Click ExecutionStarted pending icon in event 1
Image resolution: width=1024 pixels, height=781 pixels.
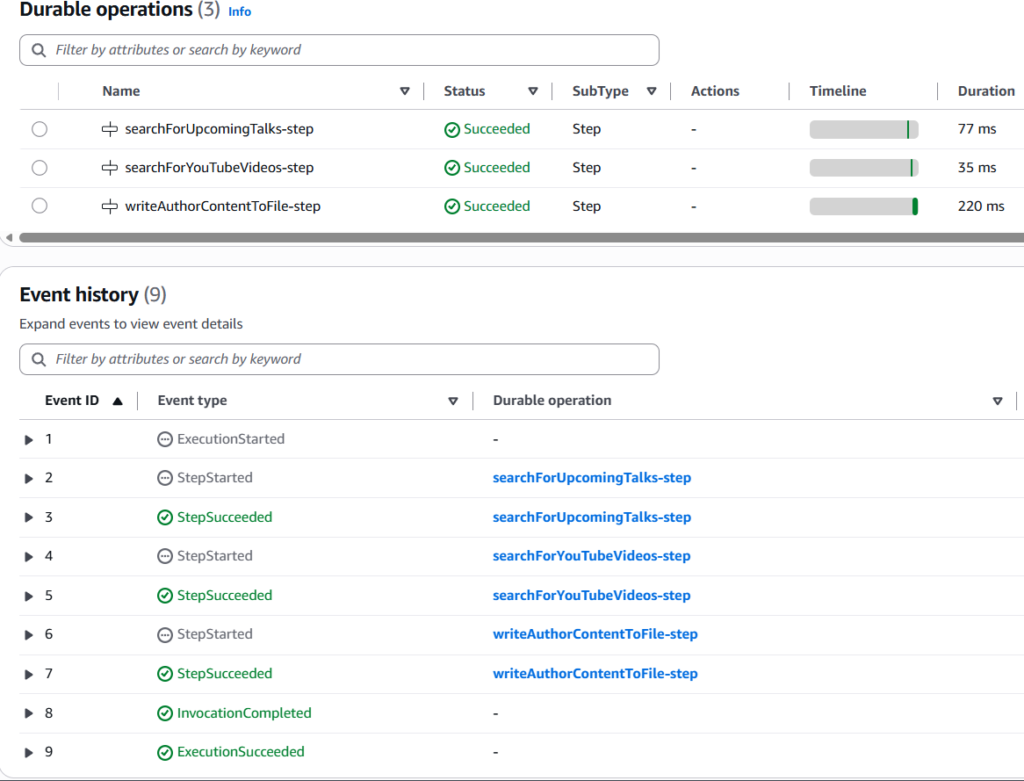pyautogui.click(x=165, y=439)
